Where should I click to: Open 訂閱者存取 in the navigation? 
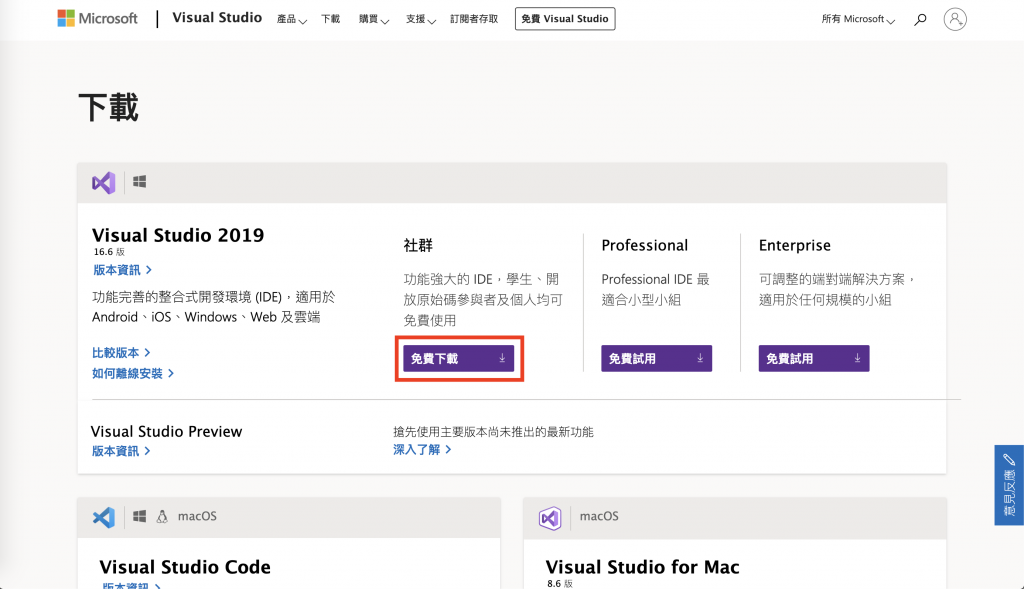pyautogui.click(x=474, y=19)
